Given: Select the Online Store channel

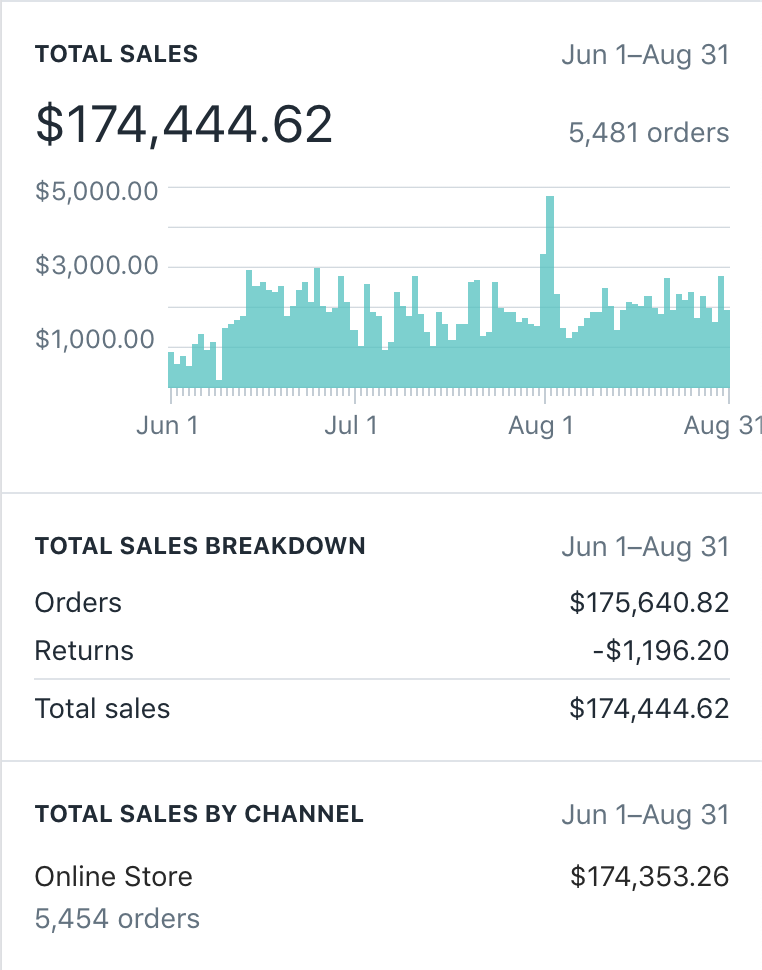Looking at the screenshot, I should [114, 877].
